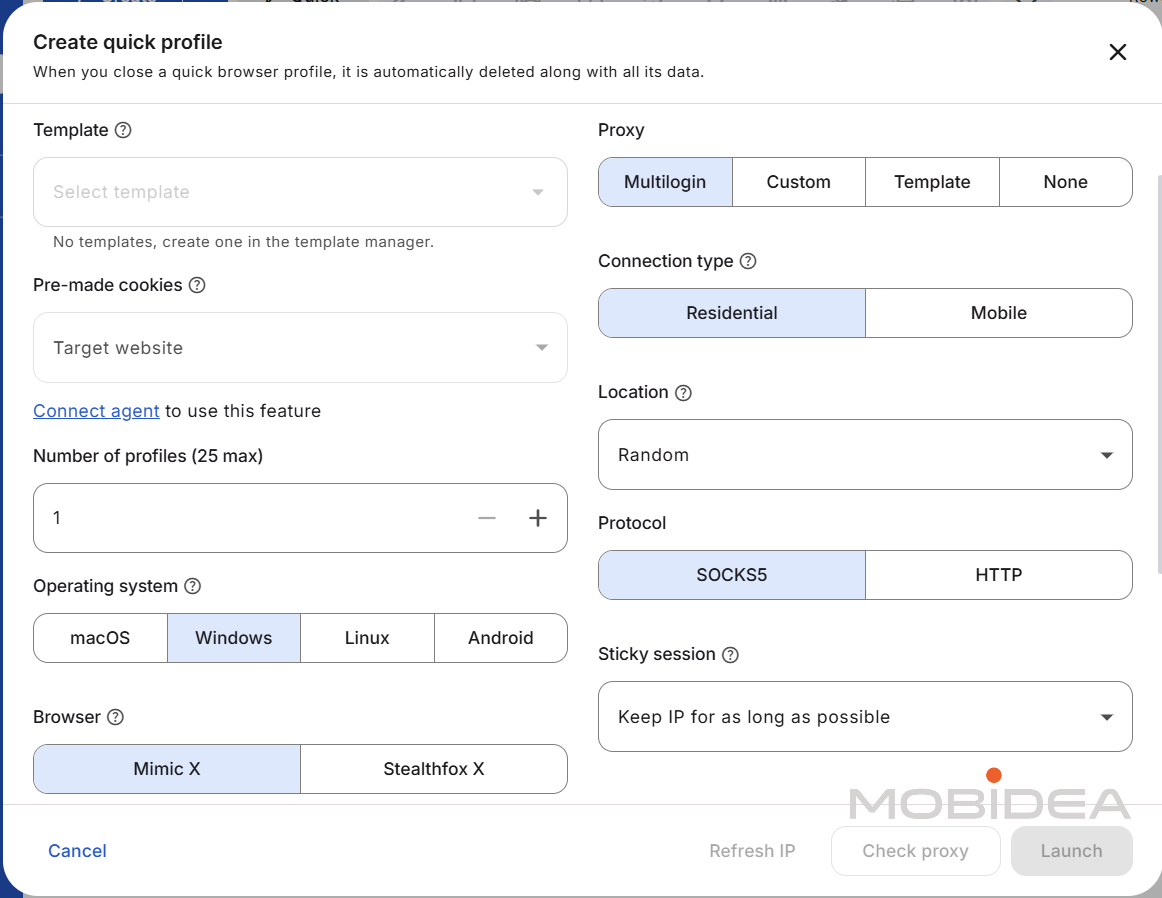Viewport: 1162px width, 898px height.
Task: Click the Connection type help icon
Action: tap(748, 261)
